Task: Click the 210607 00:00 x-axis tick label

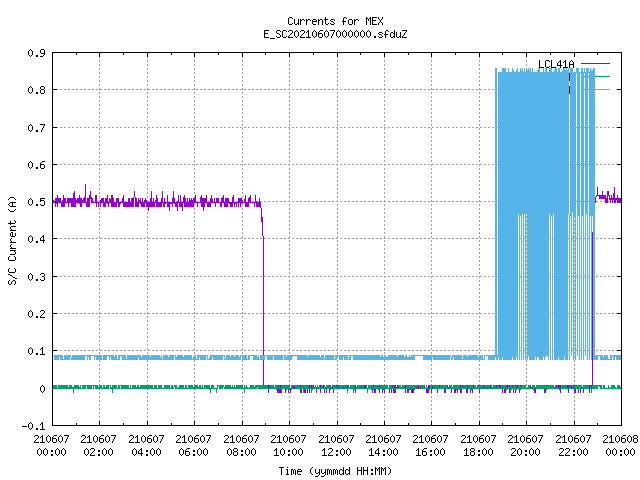Action: pyautogui.click(x=51, y=445)
